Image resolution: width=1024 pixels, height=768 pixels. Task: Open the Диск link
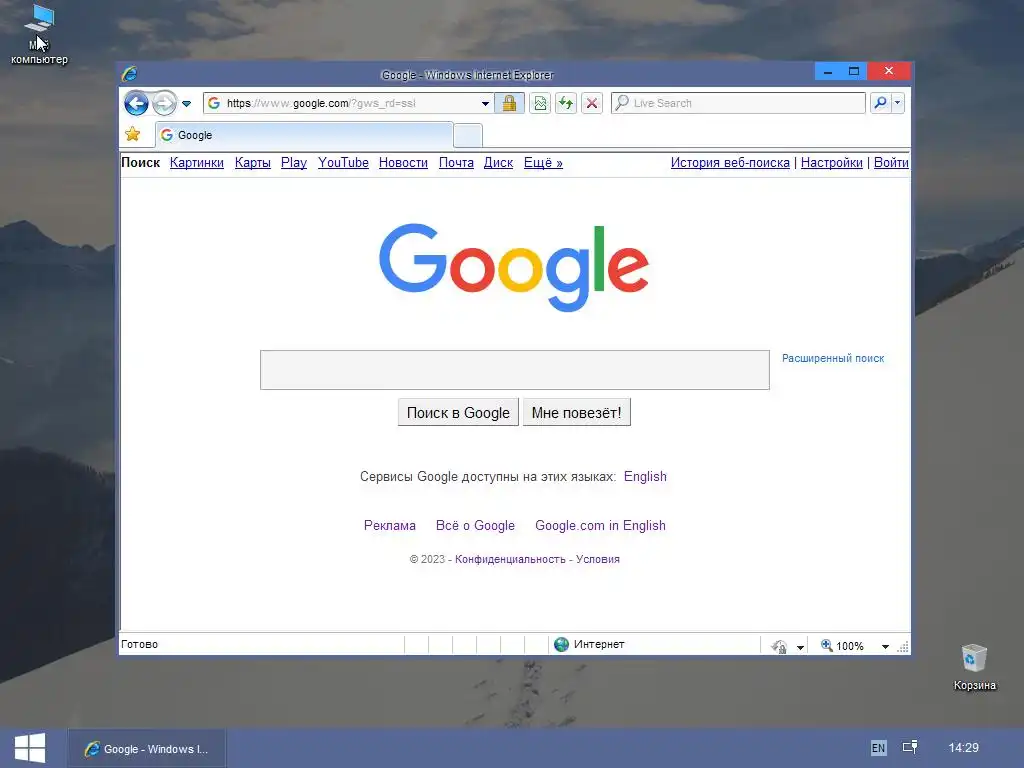coord(498,163)
